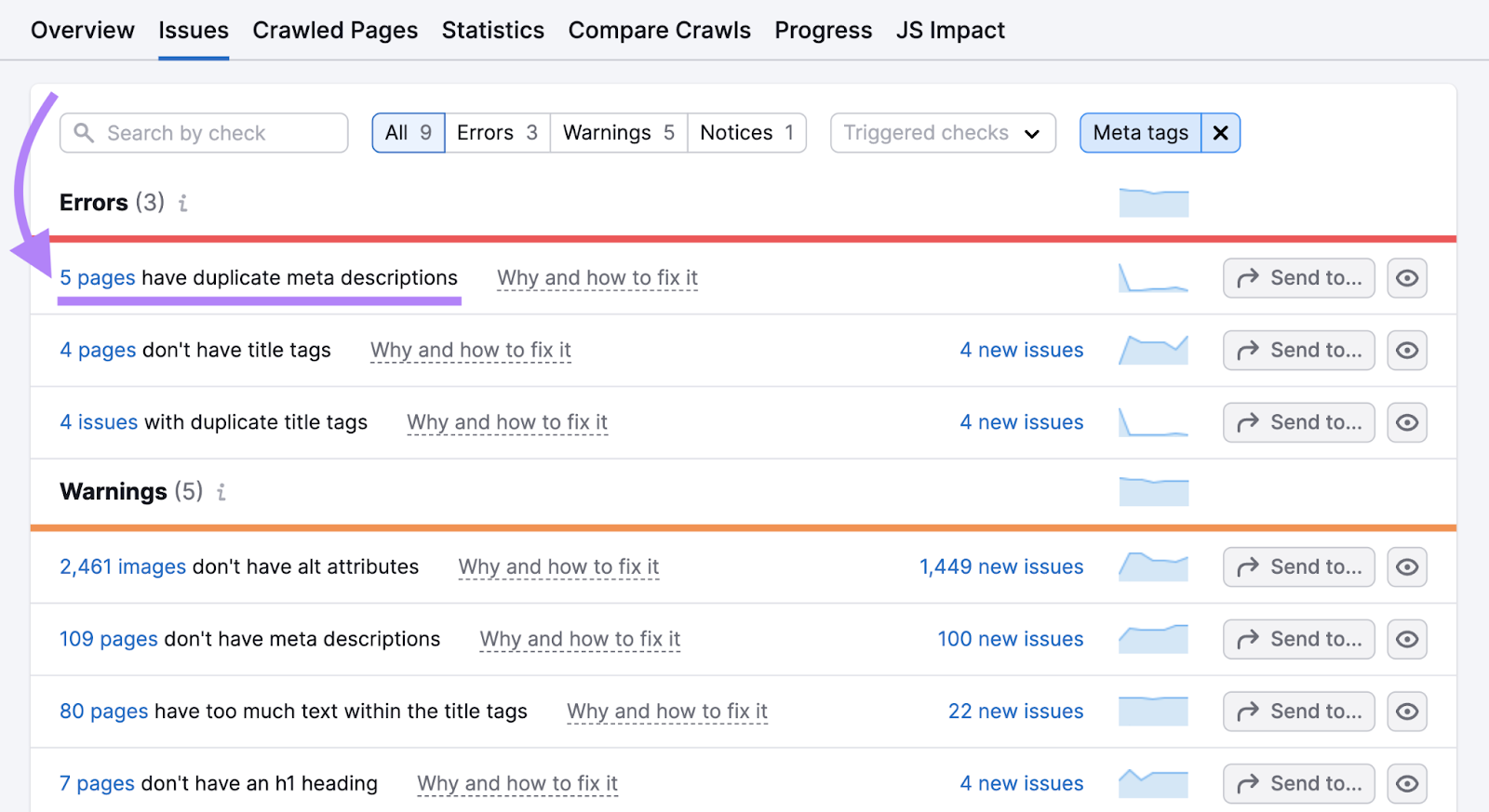The width and height of the screenshot is (1489, 812).
Task: Click the 1,449 new issues link
Action: tap(1000, 567)
